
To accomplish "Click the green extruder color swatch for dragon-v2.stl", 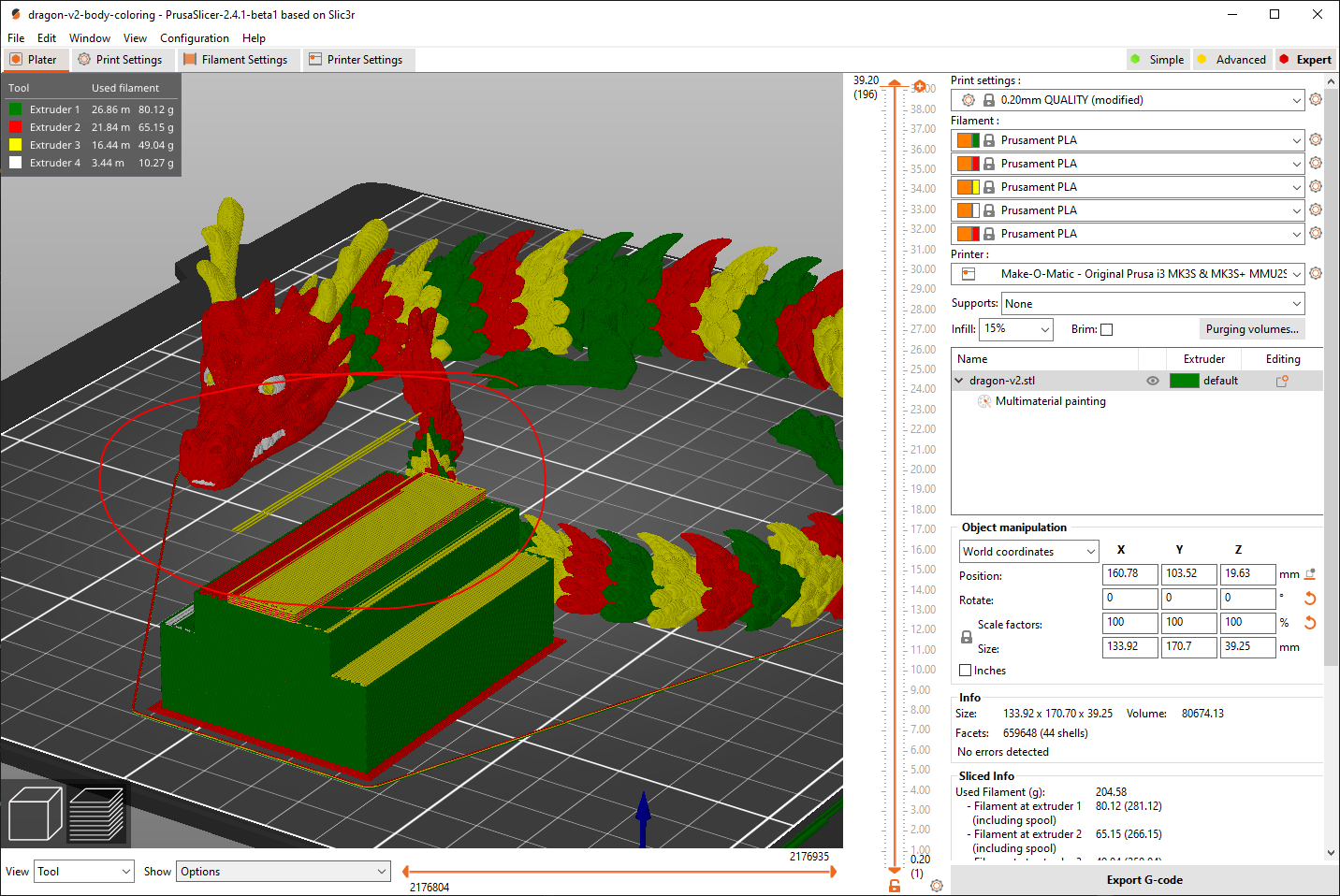I will (1185, 381).
